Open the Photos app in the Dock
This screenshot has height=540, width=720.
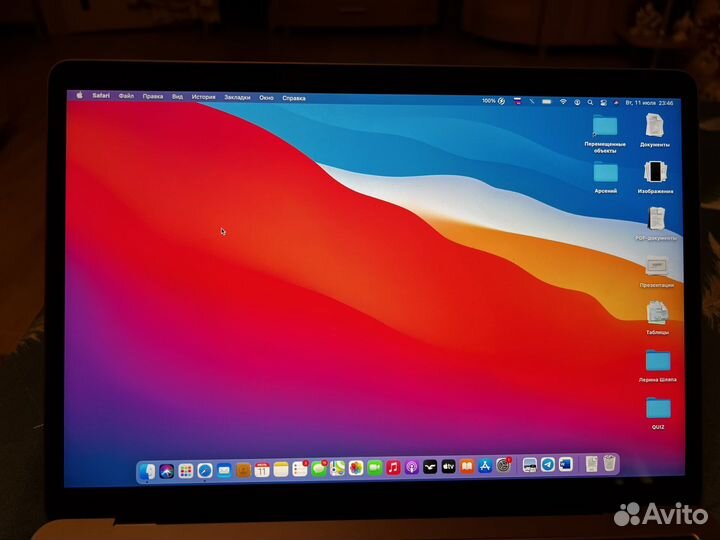tap(356, 468)
